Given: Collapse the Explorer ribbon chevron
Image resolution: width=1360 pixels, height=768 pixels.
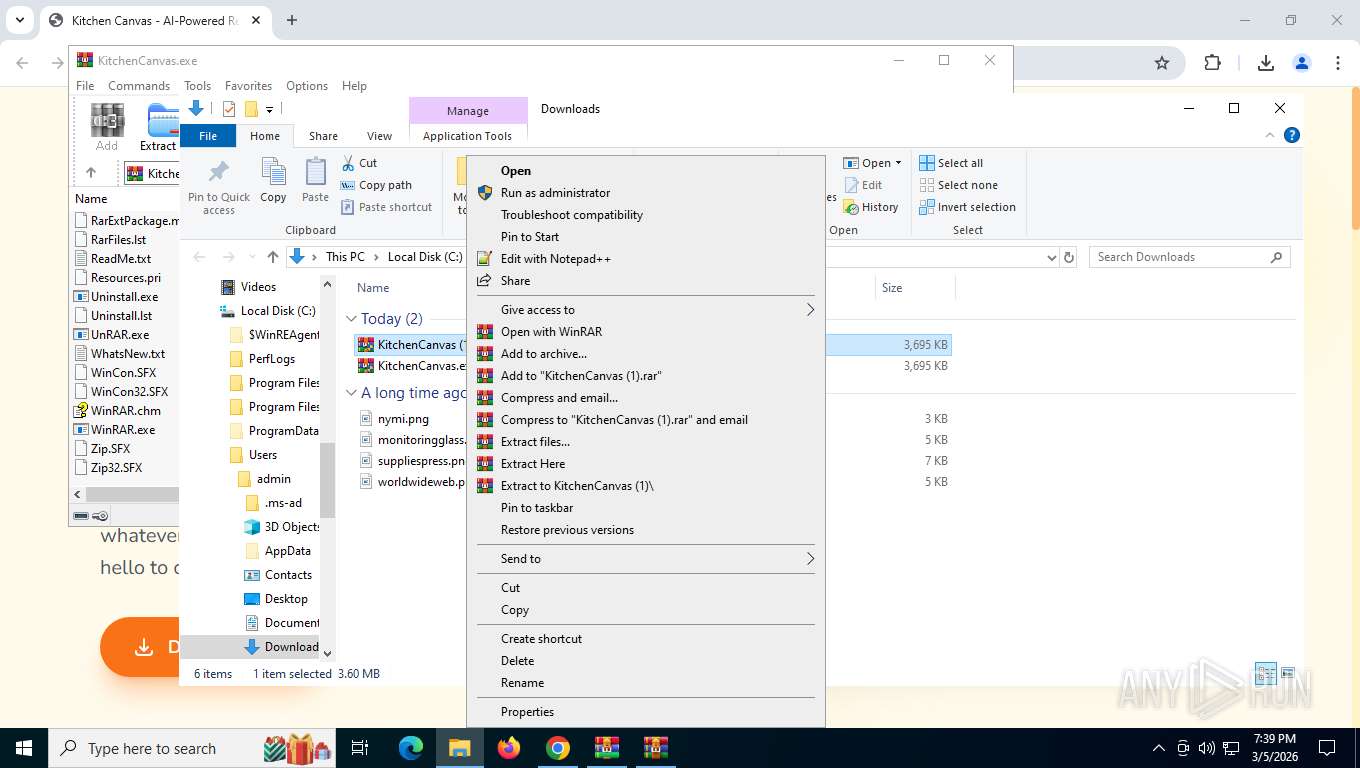Looking at the screenshot, I should pyautogui.click(x=1270, y=135).
